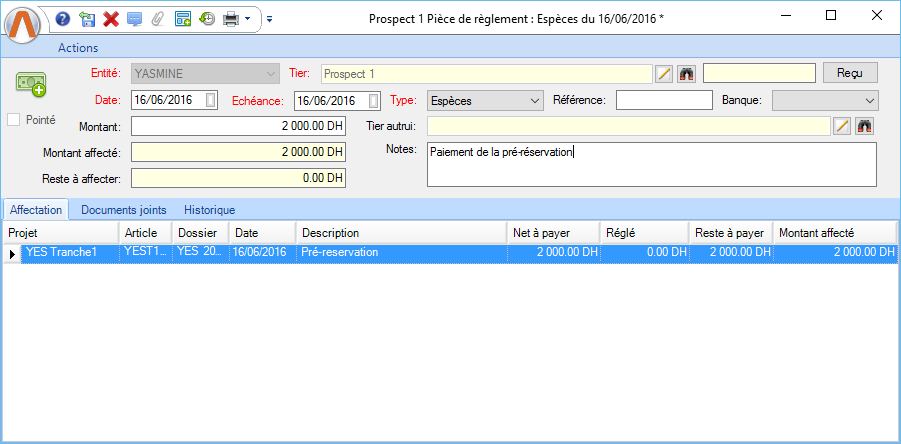Open the Banque dropdown list
Screen dimensions: 901x444
tap(868, 100)
